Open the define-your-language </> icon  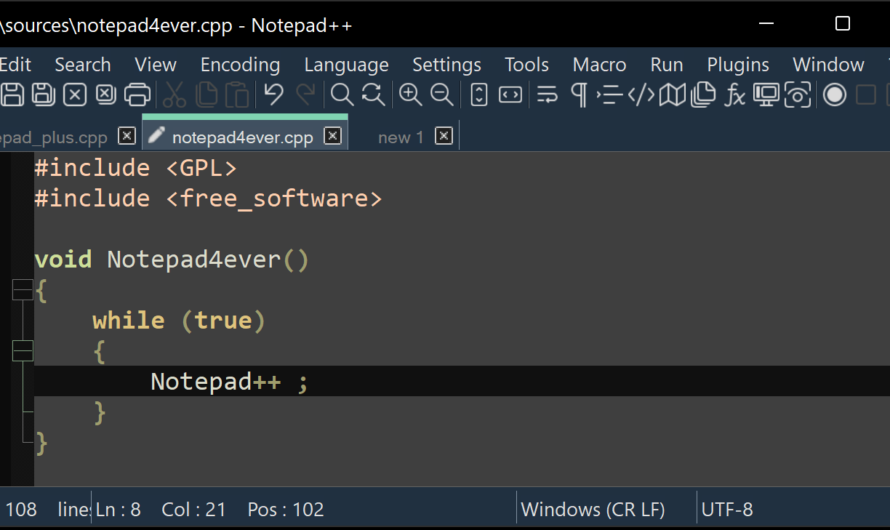(641, 95)
